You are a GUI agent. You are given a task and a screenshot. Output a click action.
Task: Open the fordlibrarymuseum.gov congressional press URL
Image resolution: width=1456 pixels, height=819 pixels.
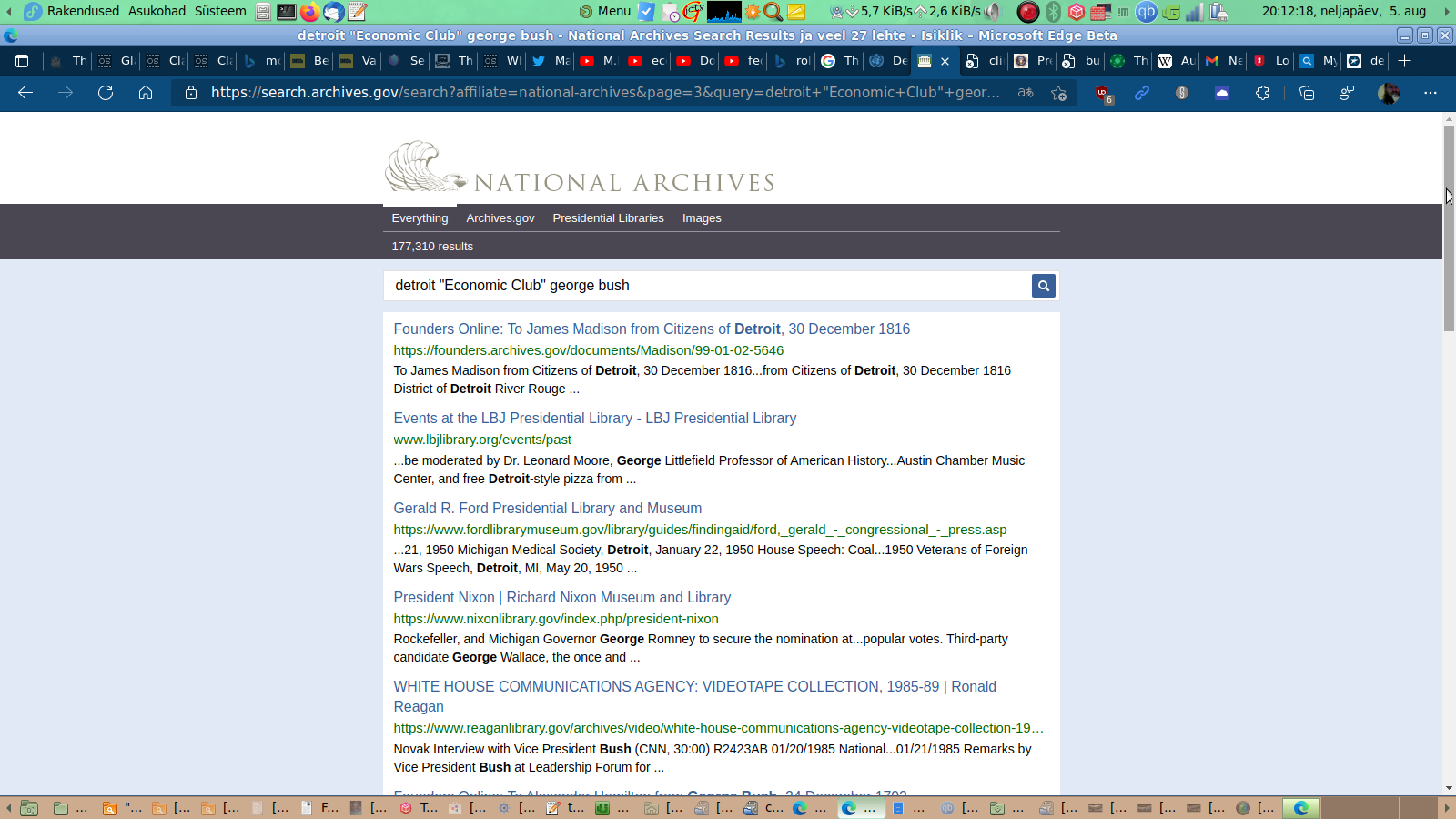coord(700,530)
